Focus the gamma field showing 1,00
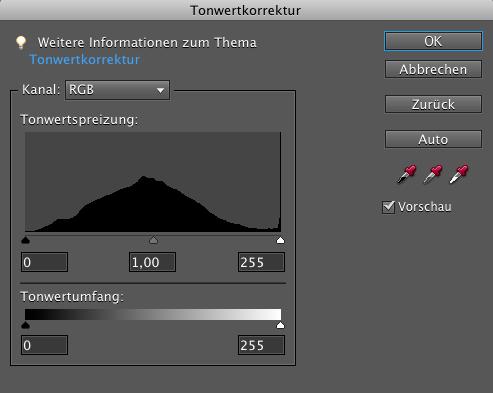 152,262
